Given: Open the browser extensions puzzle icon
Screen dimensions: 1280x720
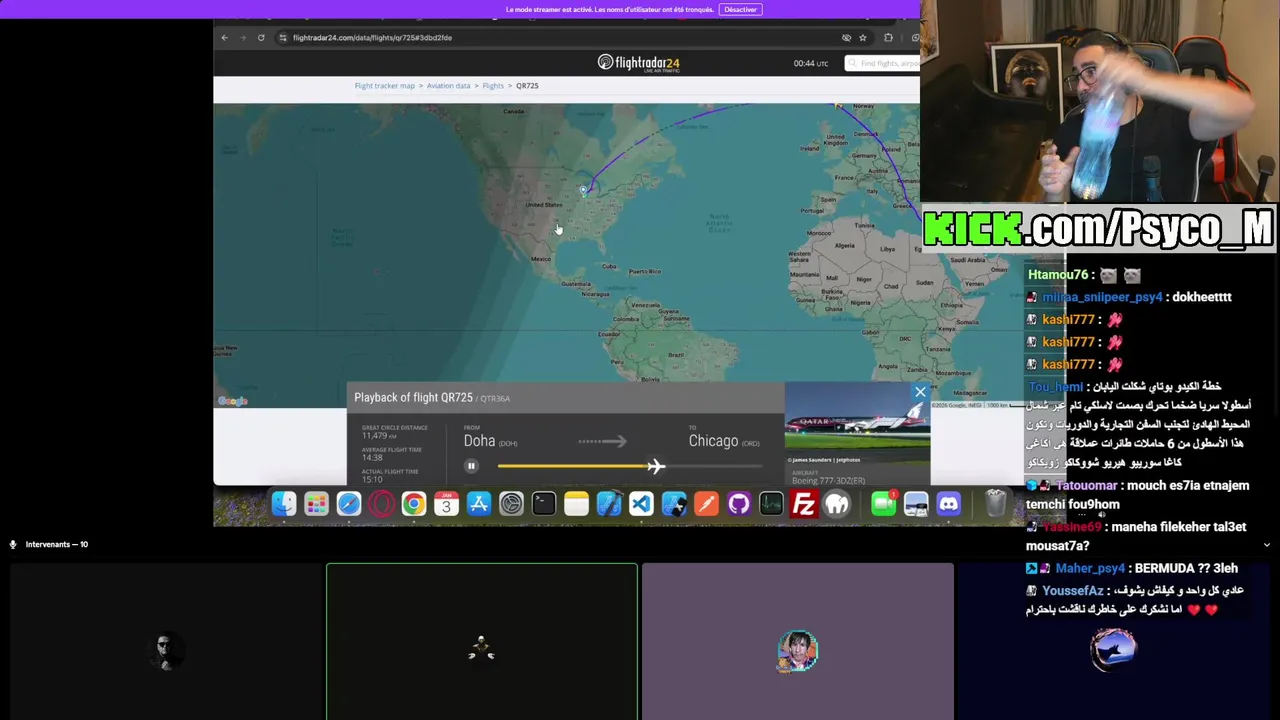Looking at the screenshot, I should click(x=888, y=38).
